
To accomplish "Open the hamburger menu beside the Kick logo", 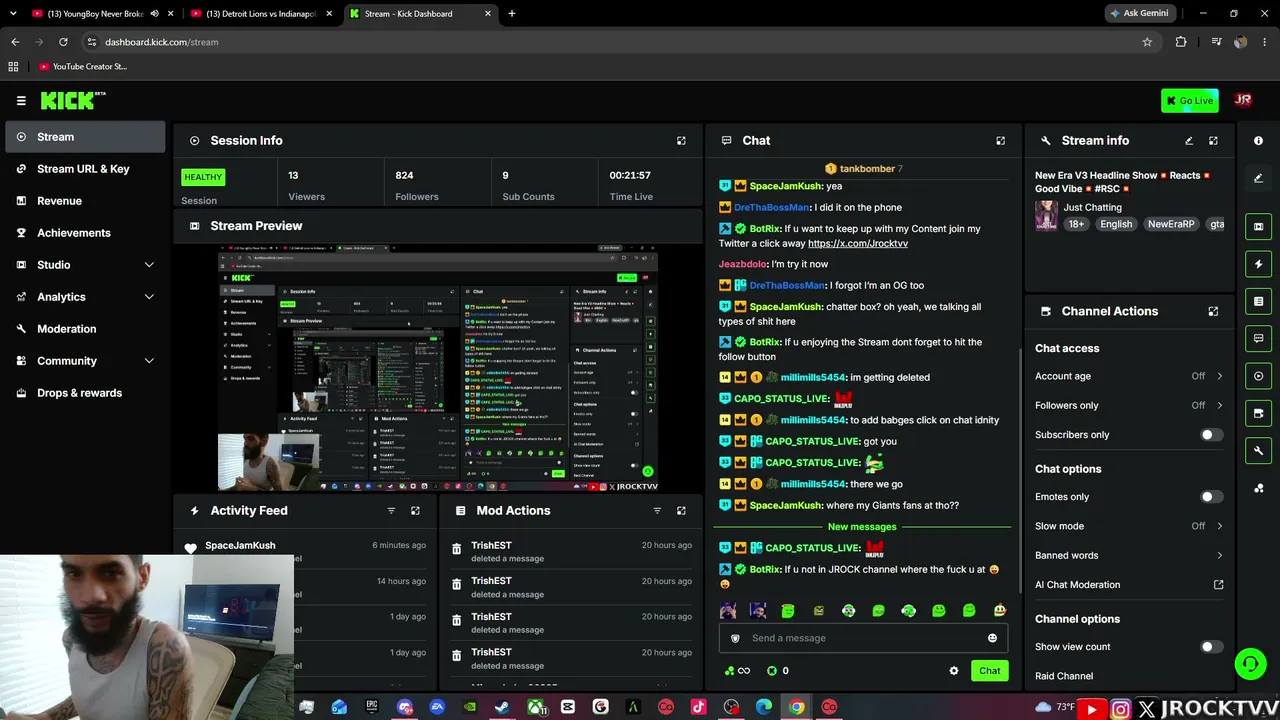I will 21,100.
